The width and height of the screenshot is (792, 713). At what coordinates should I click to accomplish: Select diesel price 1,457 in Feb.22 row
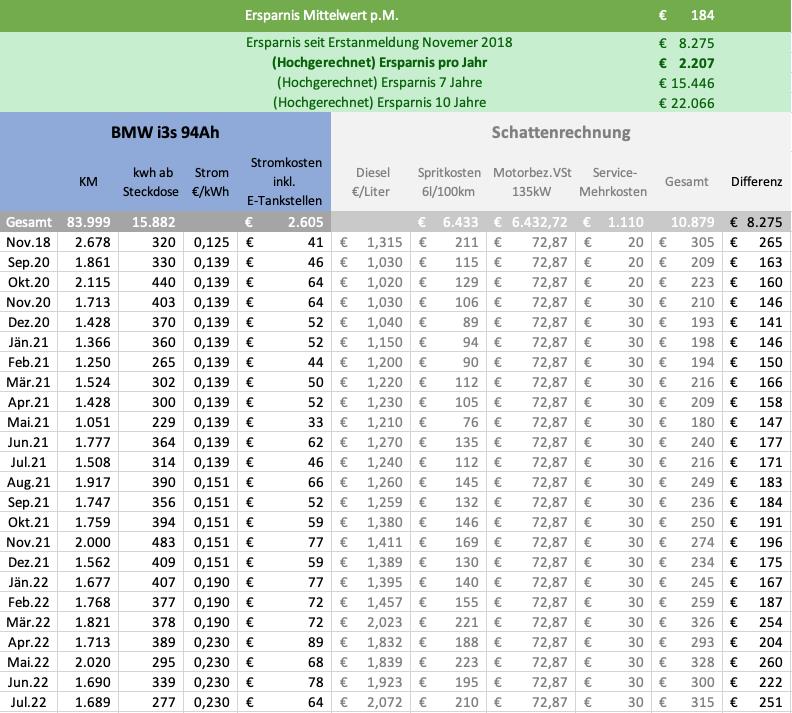pyautogui.click(x=384, y=602)
